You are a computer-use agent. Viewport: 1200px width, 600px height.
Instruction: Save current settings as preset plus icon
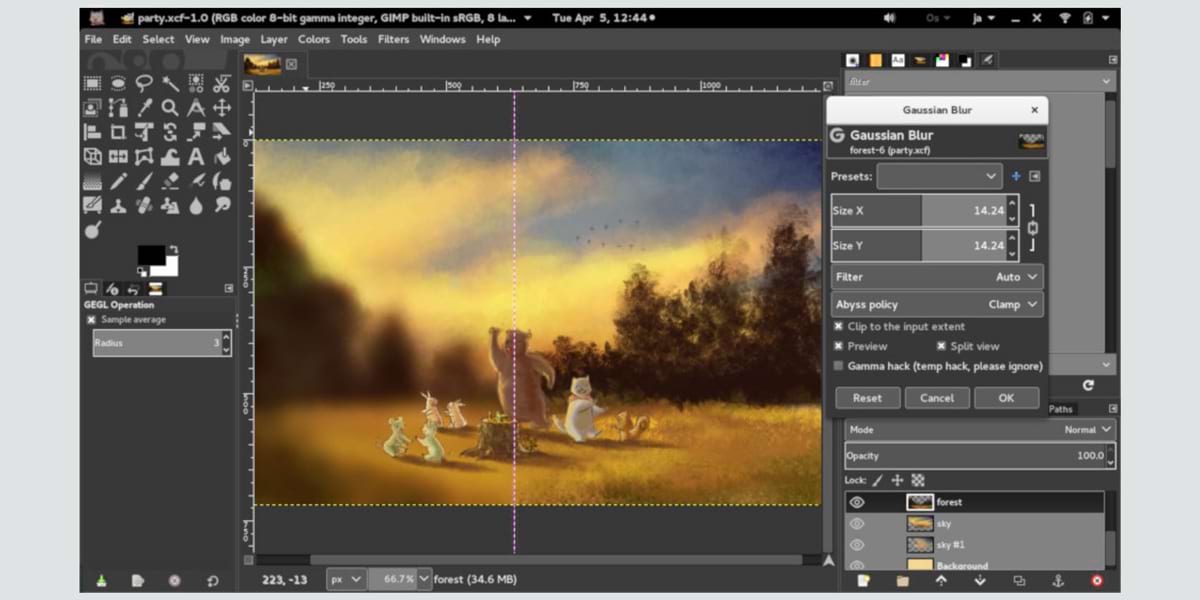pos(1016,176)
